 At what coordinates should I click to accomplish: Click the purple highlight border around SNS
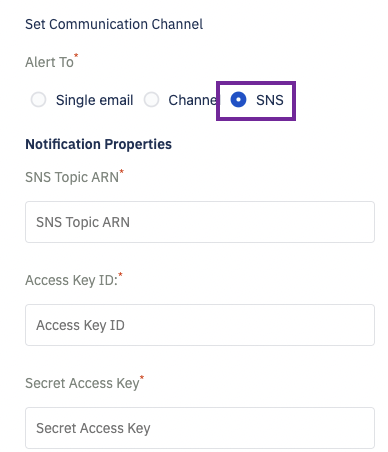click(256, 83)
